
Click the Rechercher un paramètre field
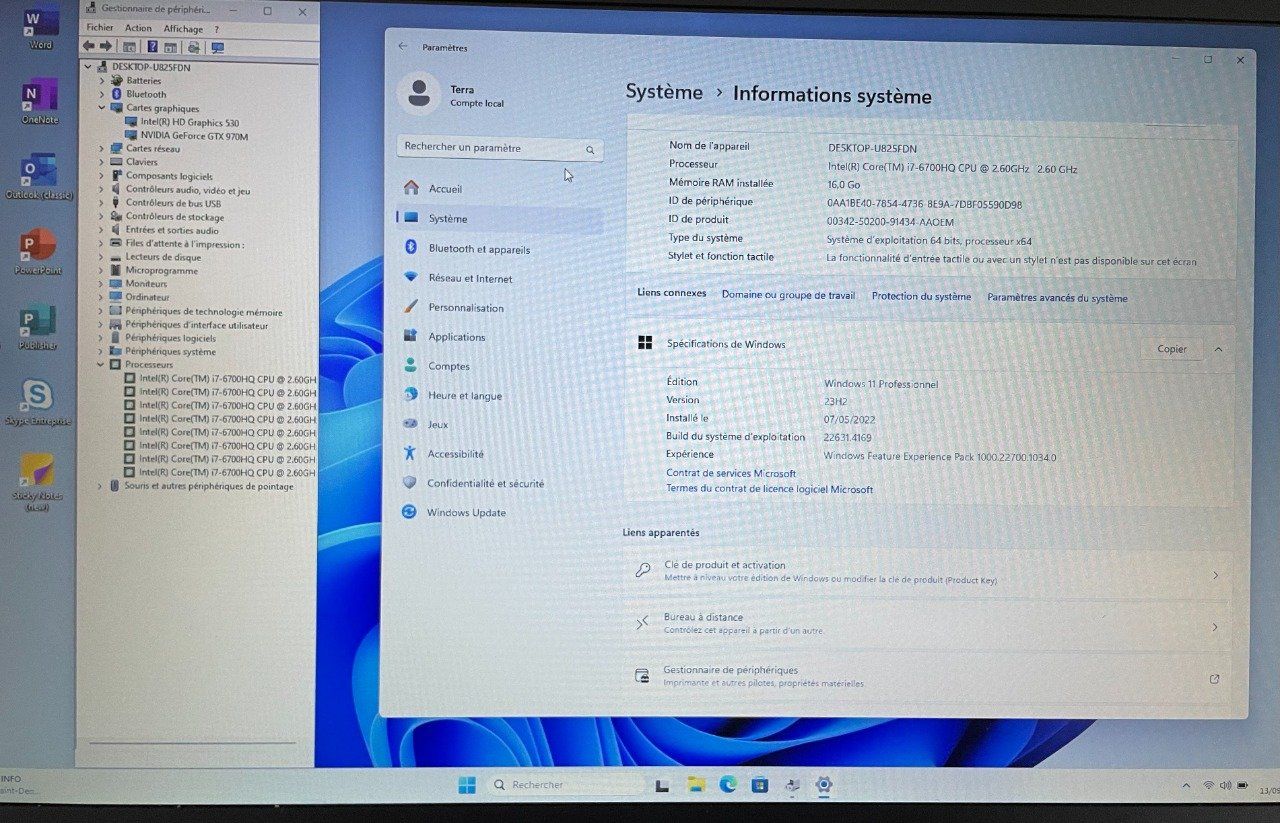coord(498,148)
